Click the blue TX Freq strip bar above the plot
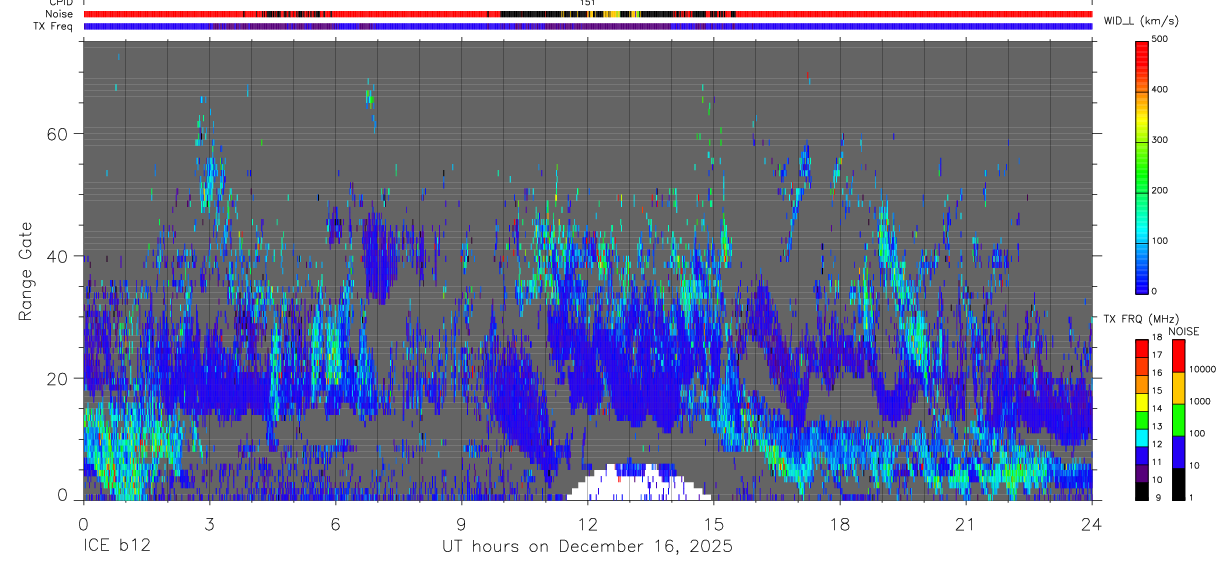 [587, 26]
